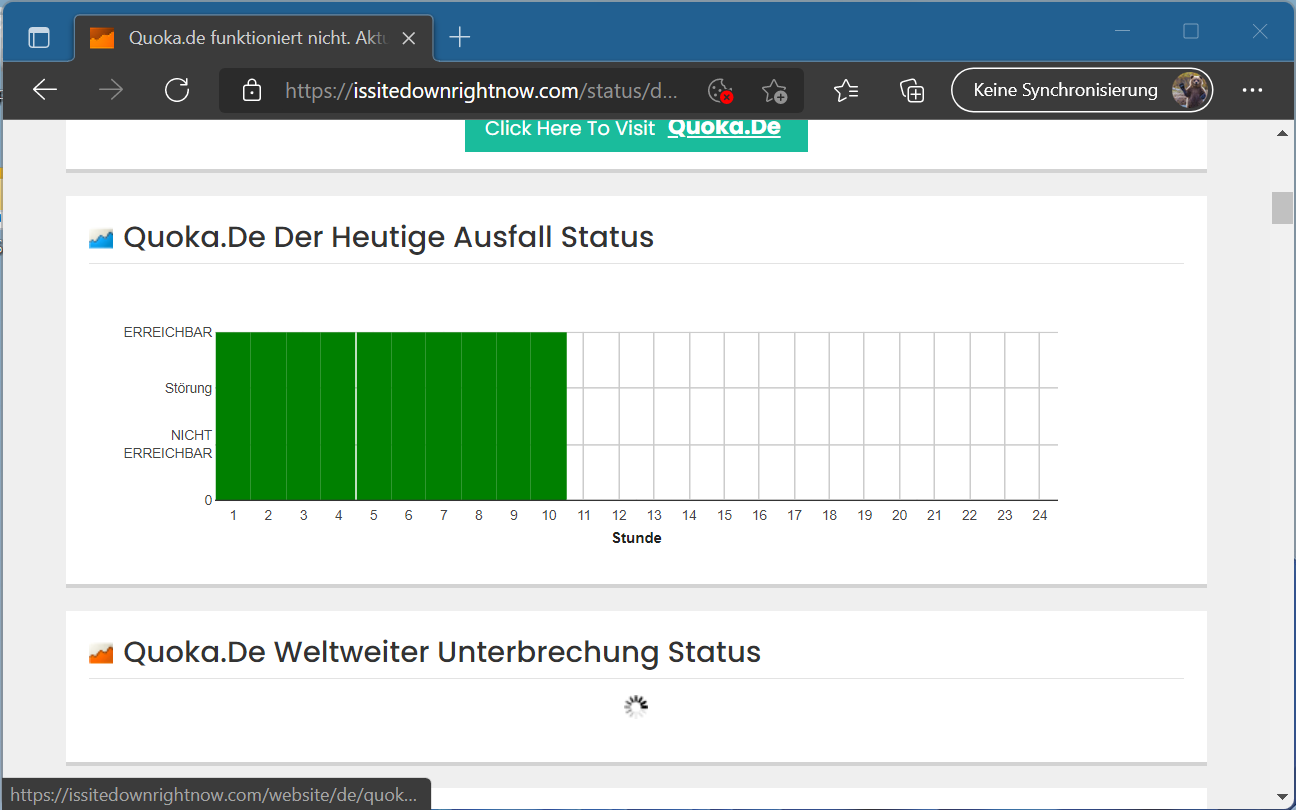Minimize the browser window
This screenshot has width=1296, height=810.
pyautogui.click(x=1124, y=32)
